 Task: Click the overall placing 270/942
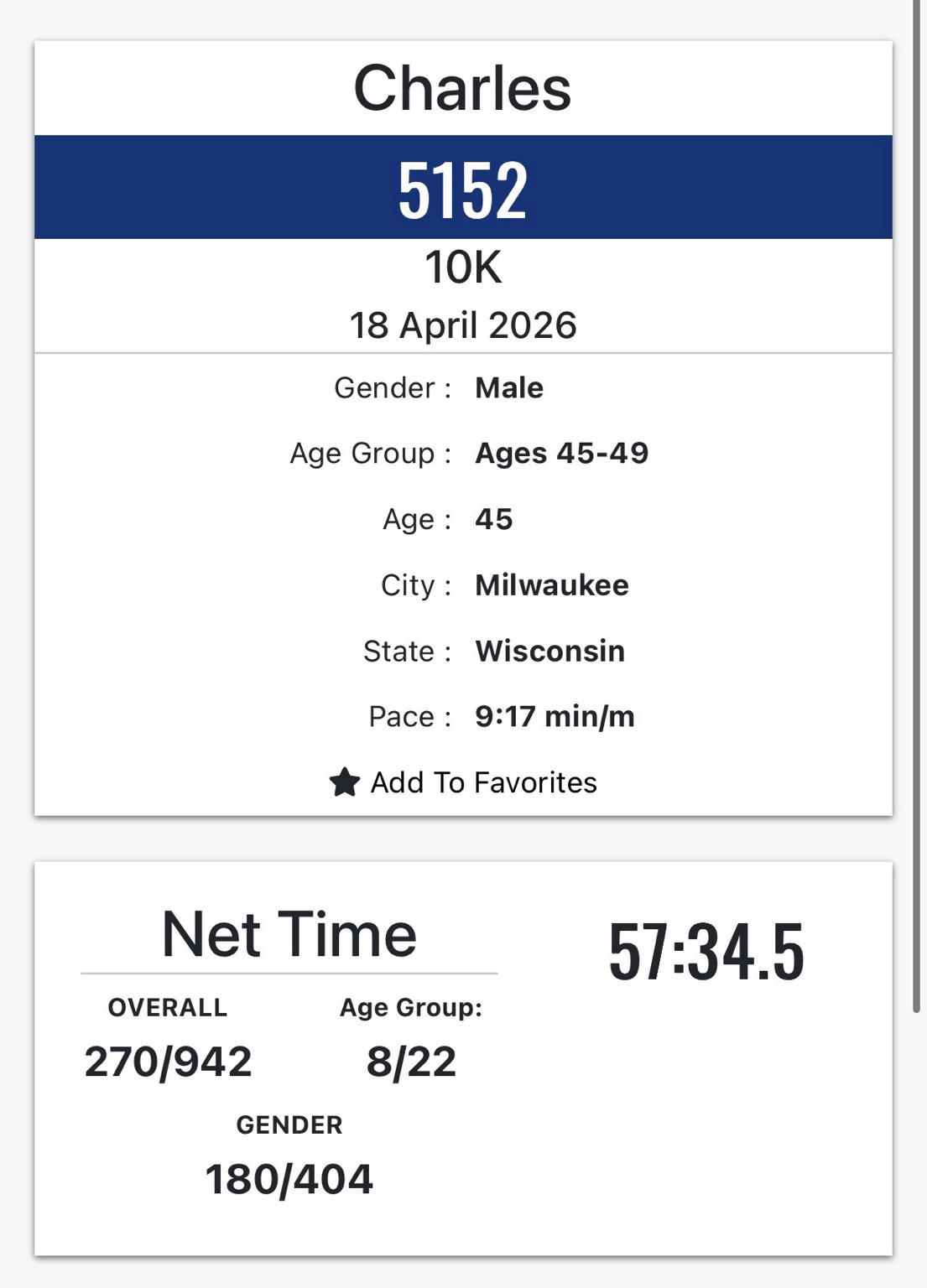(168, 1062)
